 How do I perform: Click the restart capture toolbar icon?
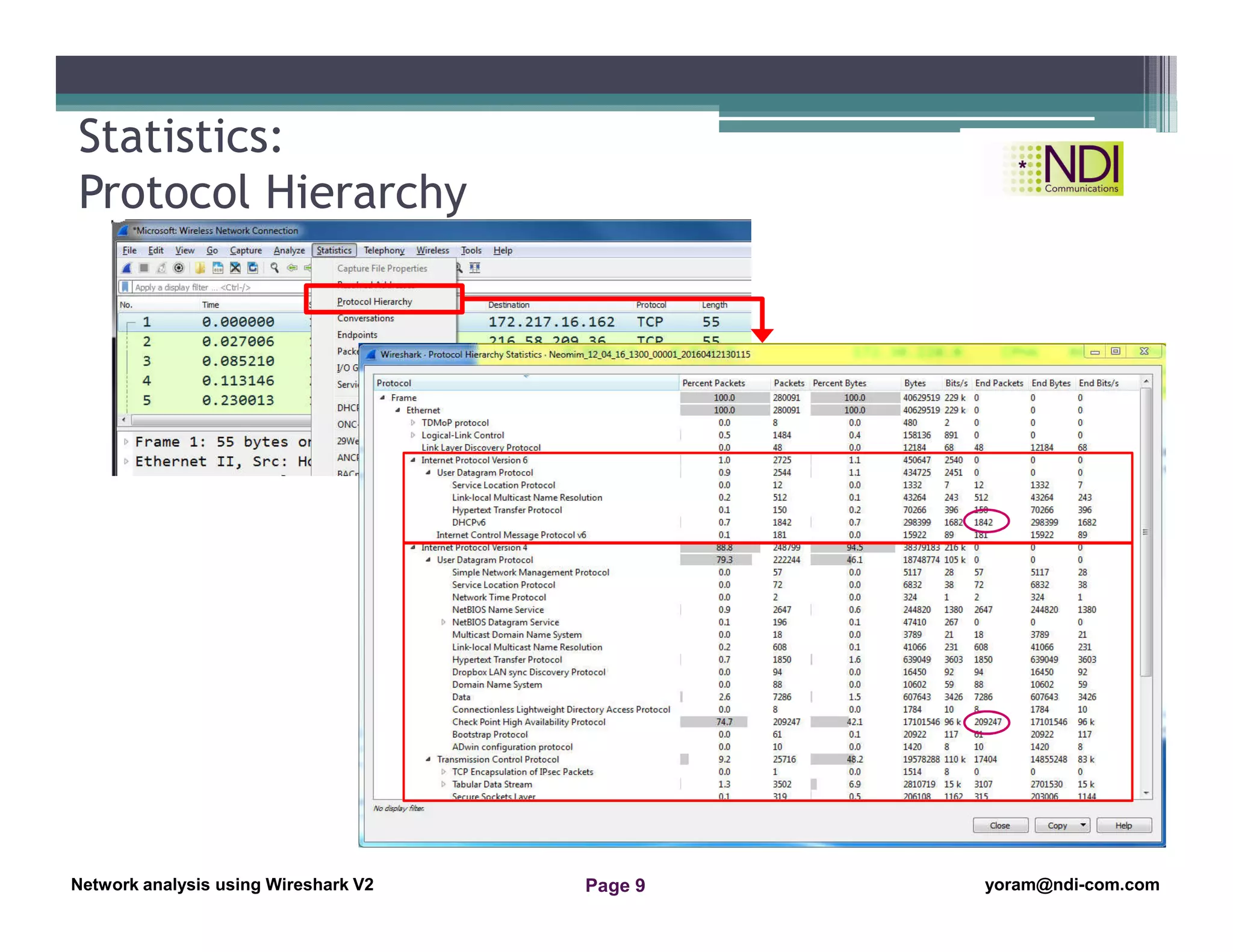[161, 268]
